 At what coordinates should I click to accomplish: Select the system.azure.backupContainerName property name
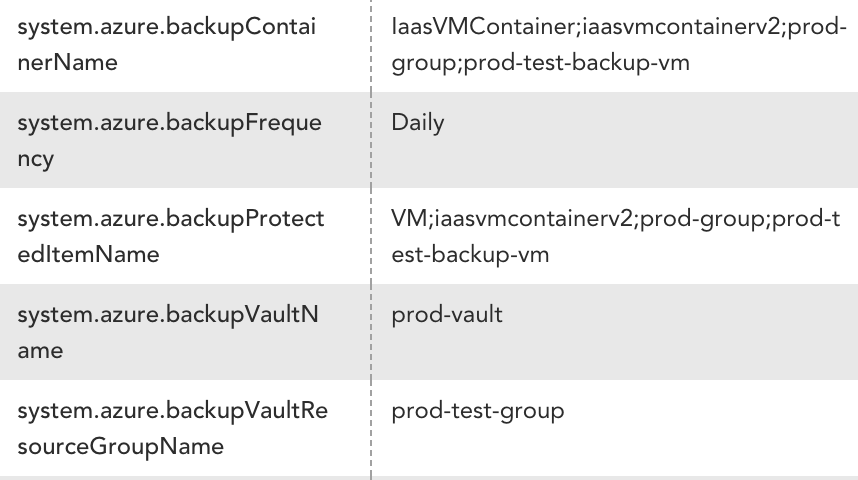pos(166,44)
